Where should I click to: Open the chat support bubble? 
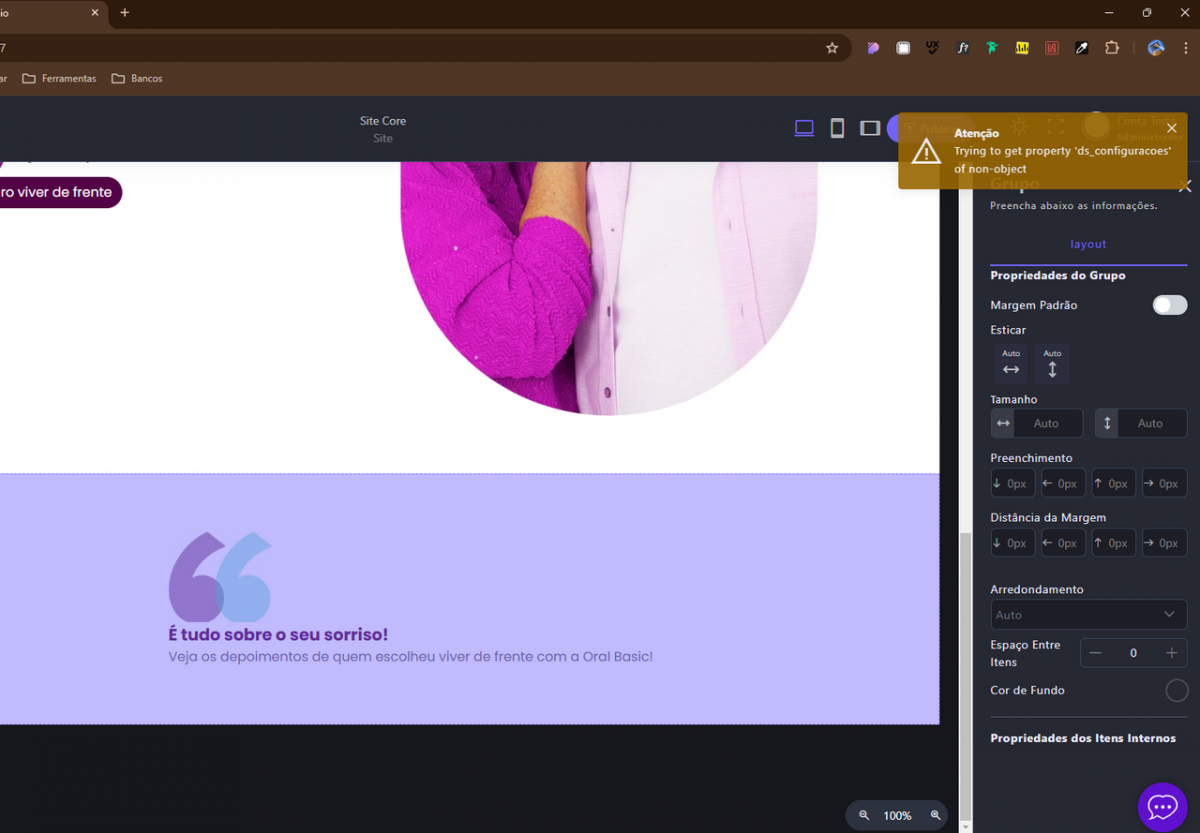(x=1162, y=806)
